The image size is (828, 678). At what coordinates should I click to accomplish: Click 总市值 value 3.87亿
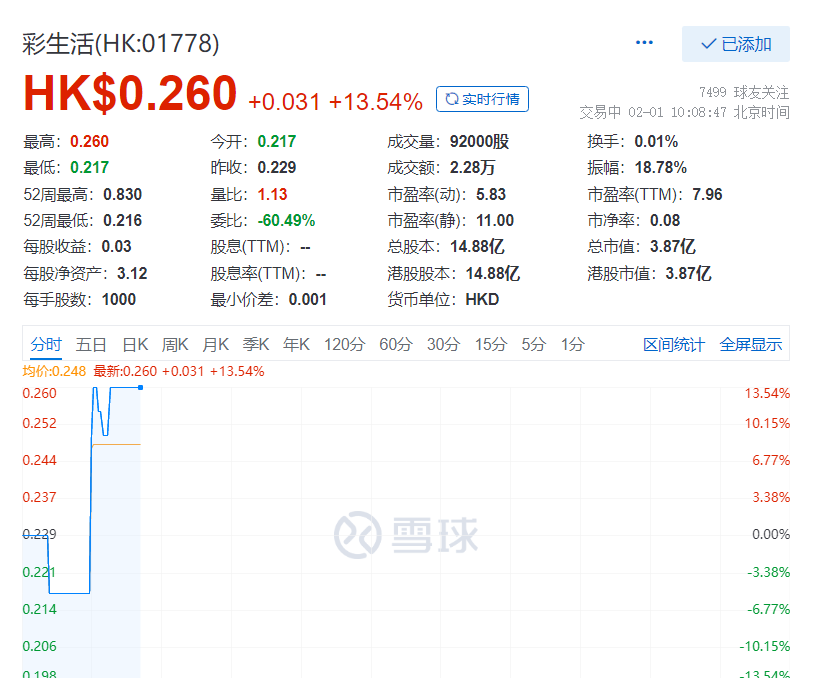tap(672, 247)
